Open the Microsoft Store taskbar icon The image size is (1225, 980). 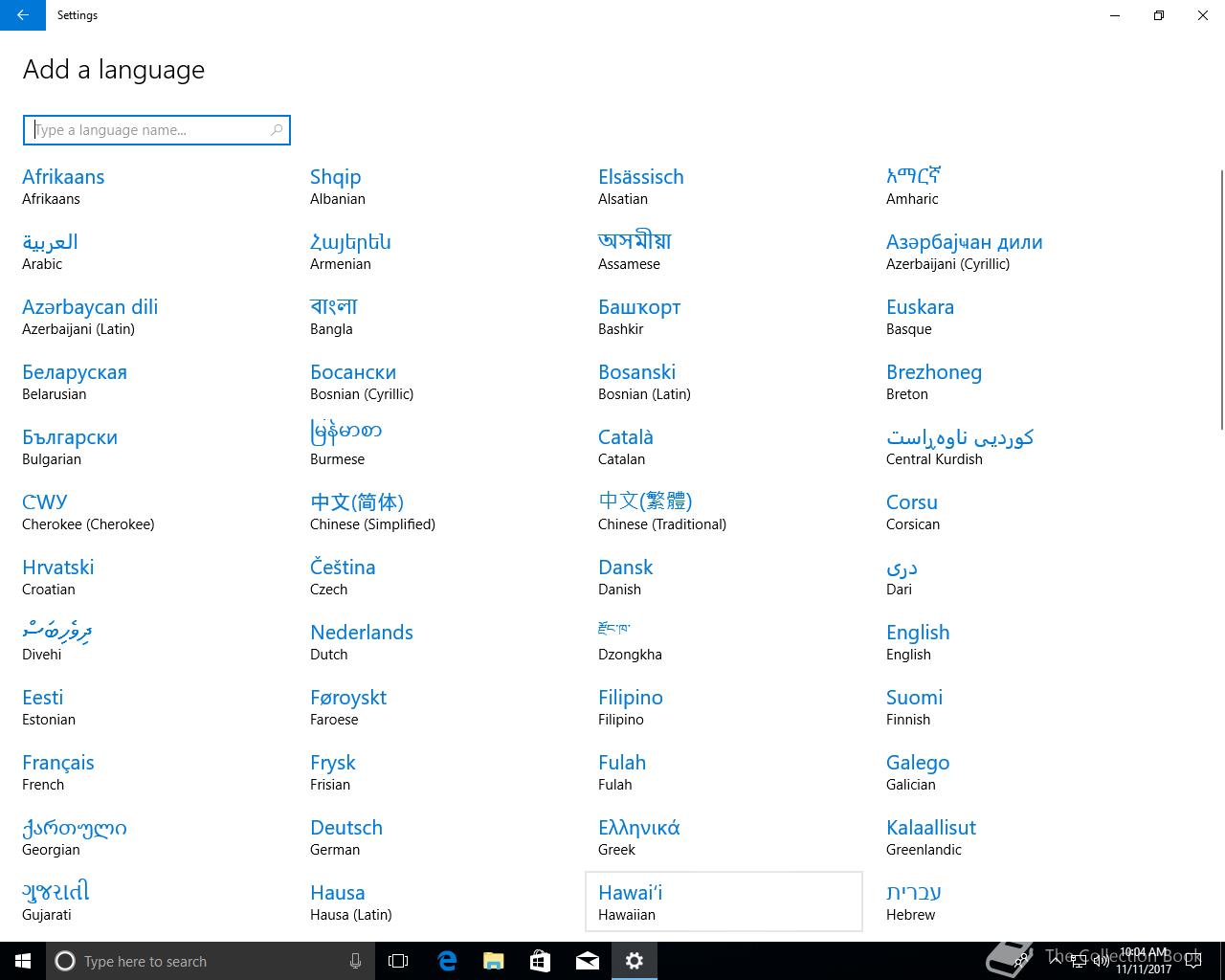coord(540,961)
